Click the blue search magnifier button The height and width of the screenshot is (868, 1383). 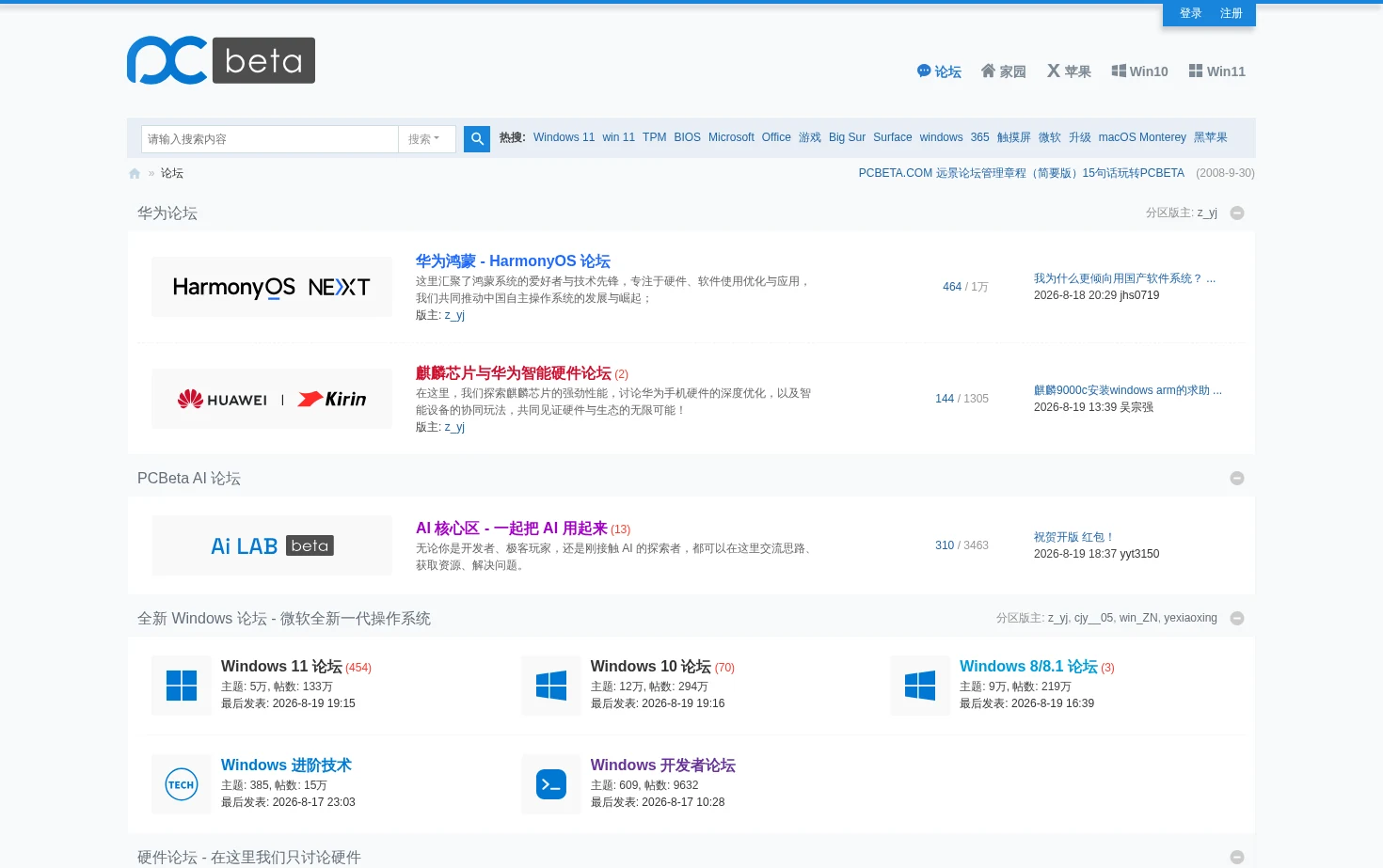(477, 139)
